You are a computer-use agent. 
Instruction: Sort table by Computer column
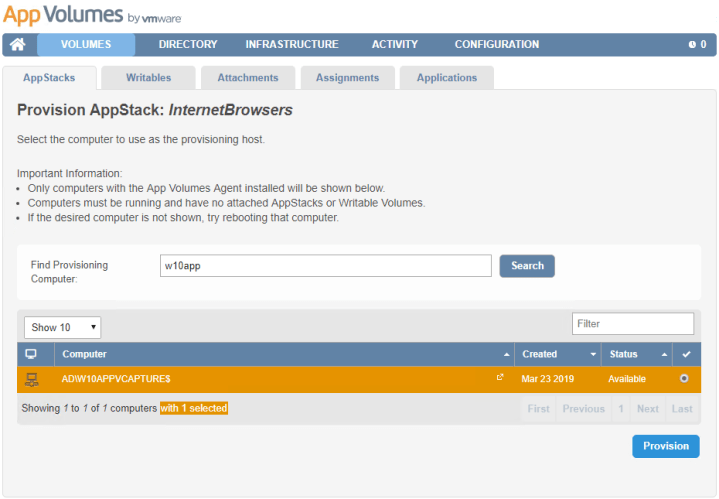coord(284,354)
